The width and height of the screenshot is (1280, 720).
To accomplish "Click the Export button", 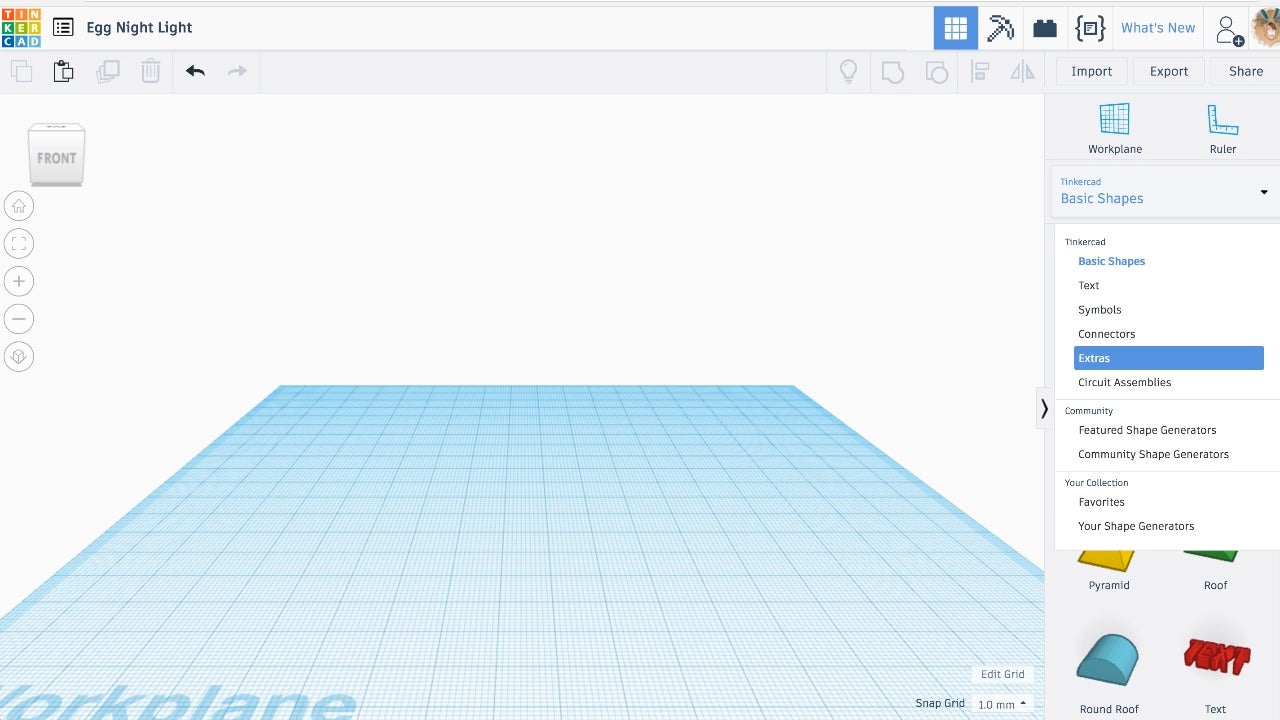I will tap(1168, 71).
